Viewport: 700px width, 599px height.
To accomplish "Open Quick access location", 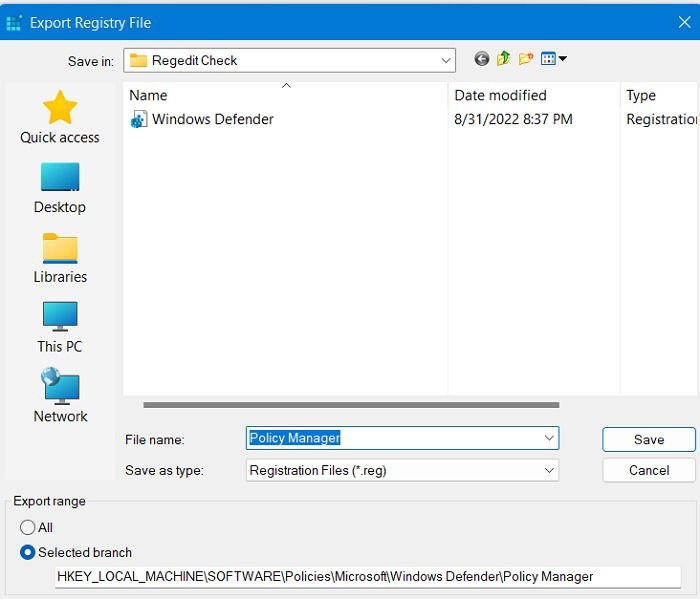I will pyautogui.click(x=60, y=117).
